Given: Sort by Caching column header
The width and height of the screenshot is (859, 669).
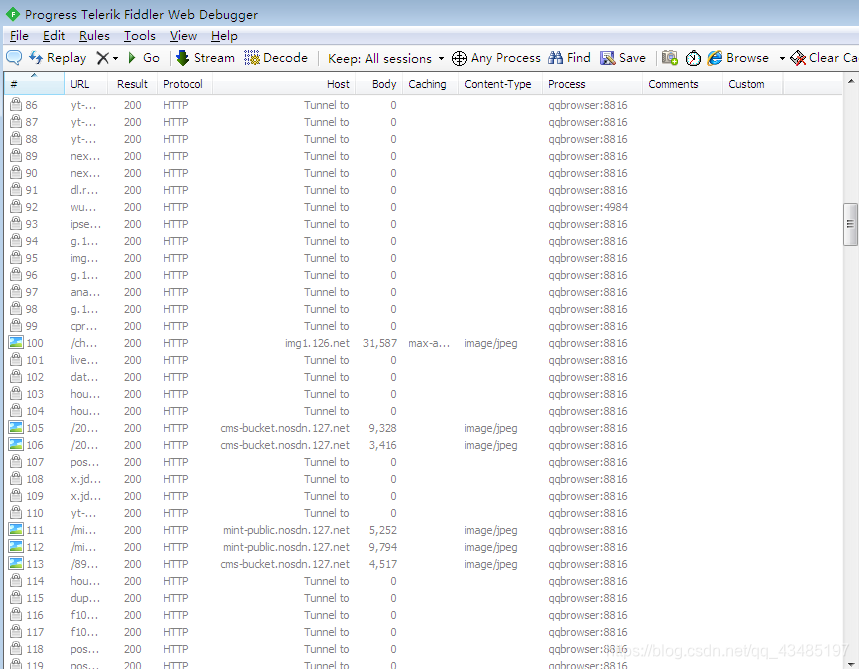Looking at the screenshot, I should 431,84.
